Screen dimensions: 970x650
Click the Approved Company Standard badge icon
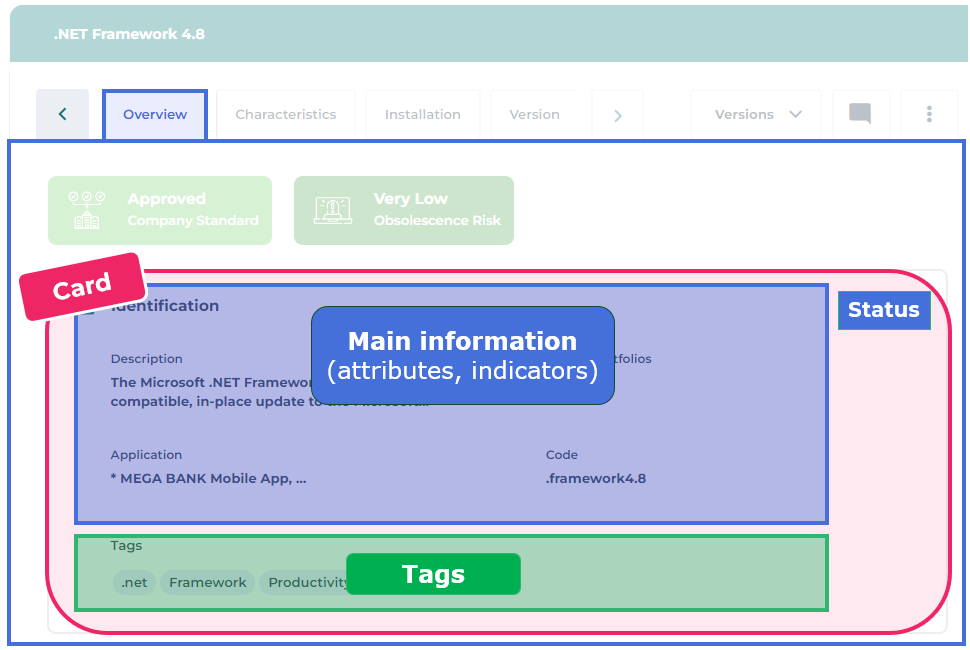pos(86,210)
